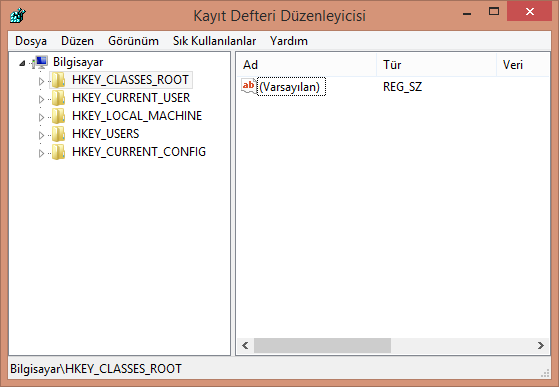Open the Düzen menu
This screenshot has width=559, height=387.
[x=77, y=41]
